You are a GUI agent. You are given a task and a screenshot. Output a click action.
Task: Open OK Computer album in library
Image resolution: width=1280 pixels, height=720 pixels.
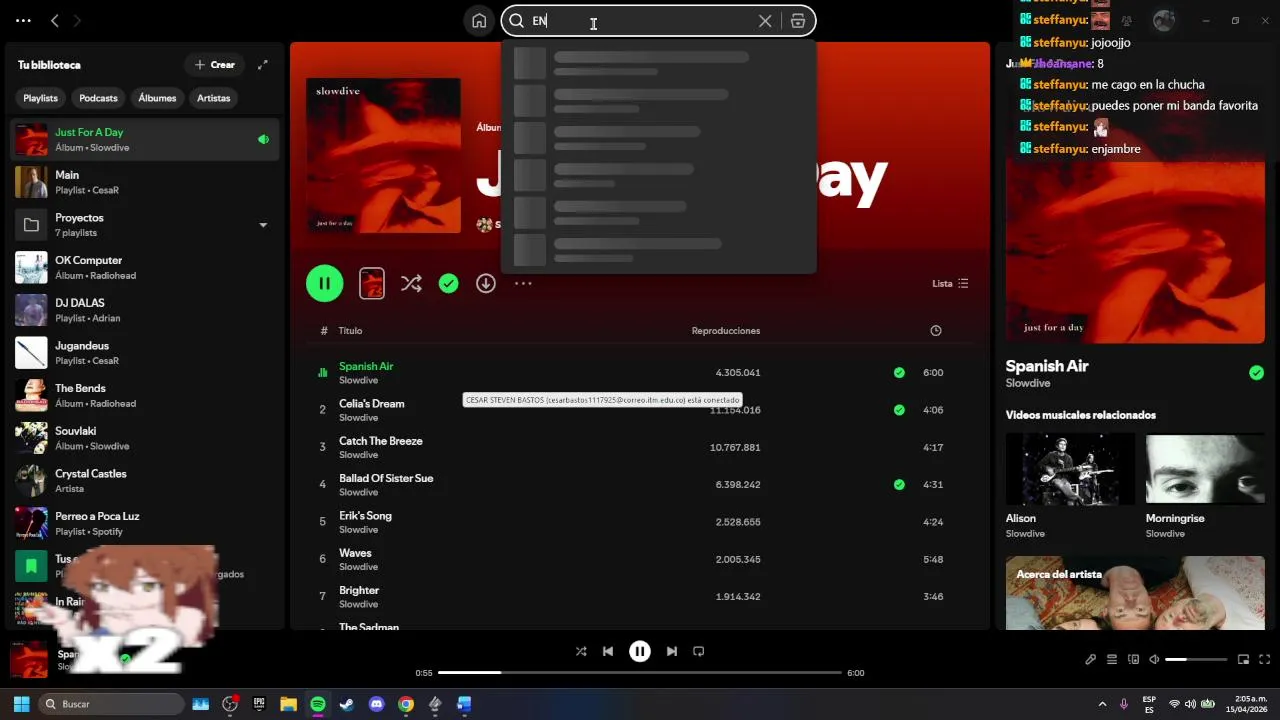[x=145, y=268]
